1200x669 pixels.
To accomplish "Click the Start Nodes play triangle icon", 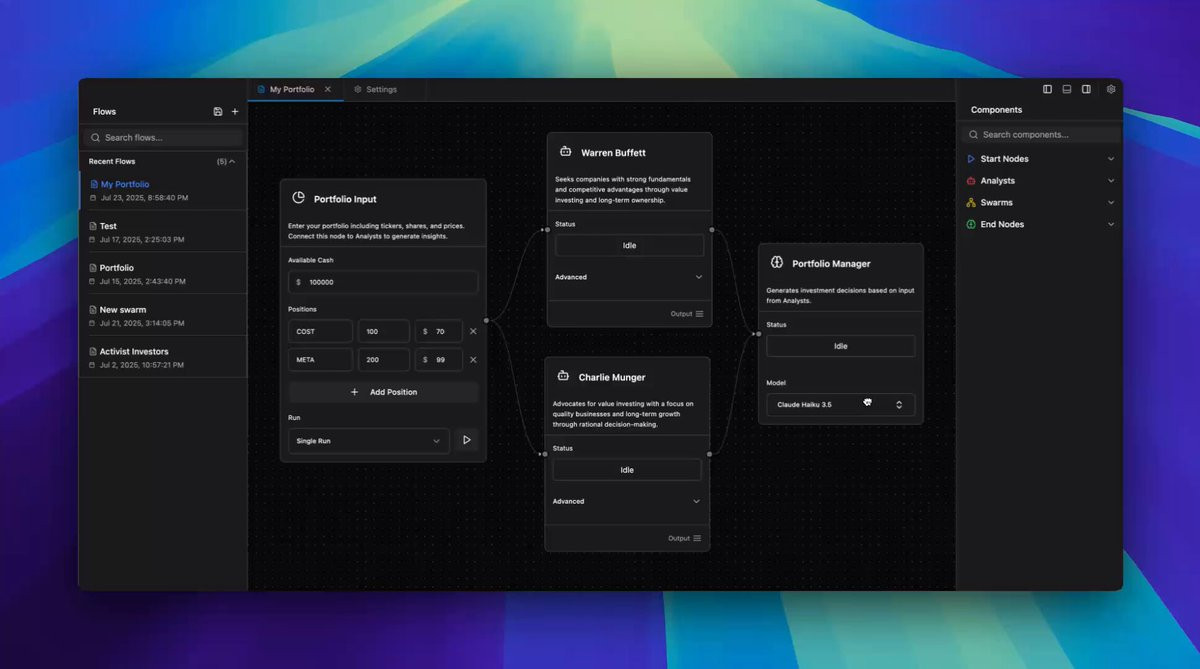I will tap(970, 159).
